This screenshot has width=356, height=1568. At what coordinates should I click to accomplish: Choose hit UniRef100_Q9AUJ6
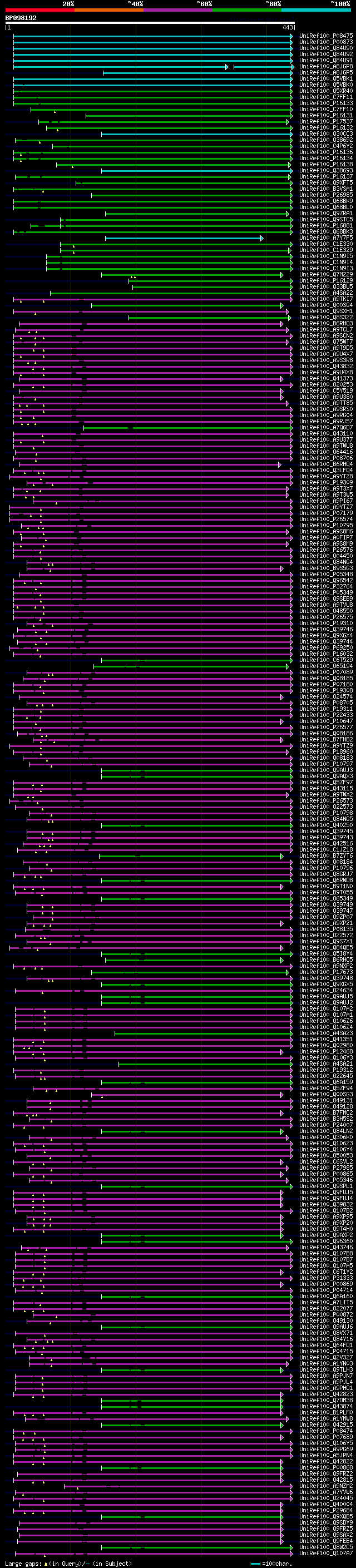tap(325, 1327)
